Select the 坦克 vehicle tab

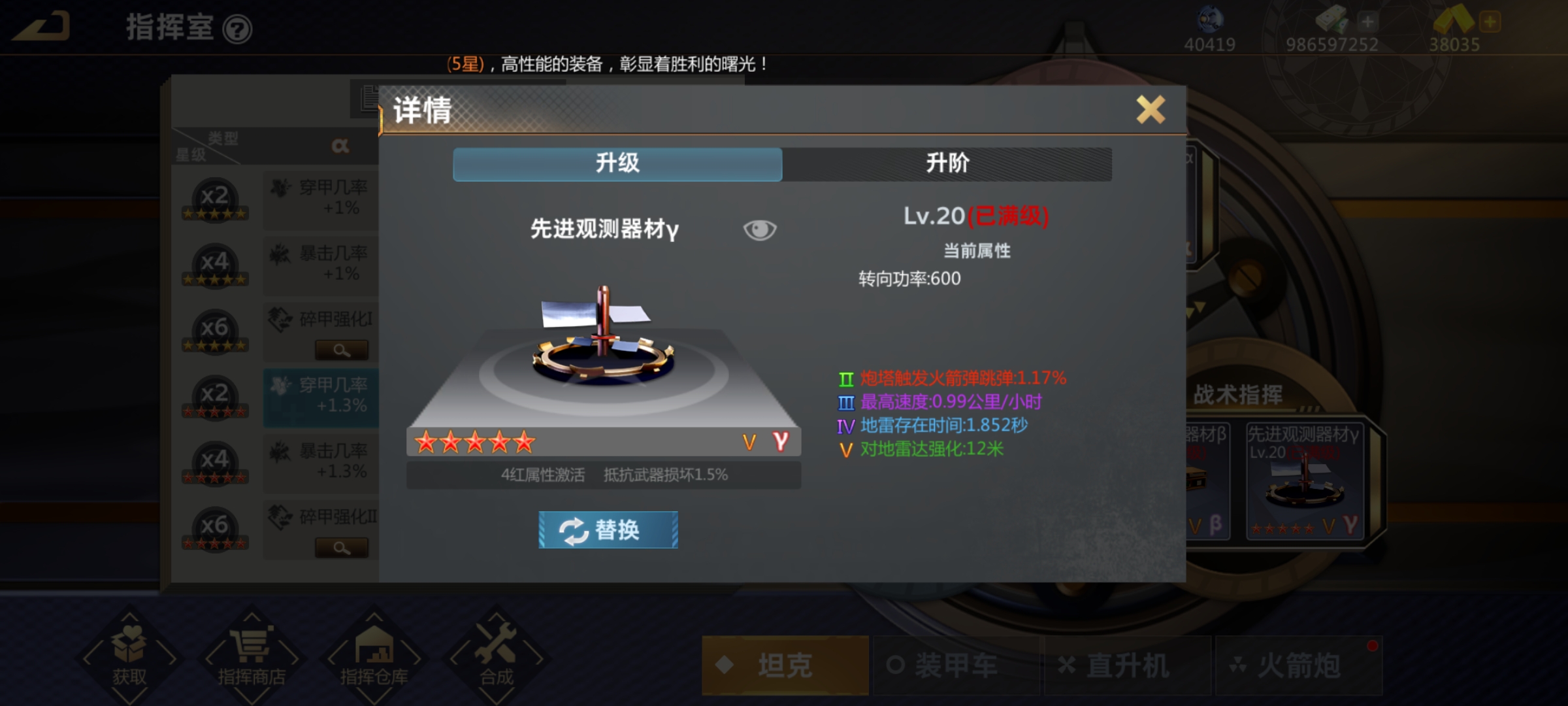(x=785, y=665)
